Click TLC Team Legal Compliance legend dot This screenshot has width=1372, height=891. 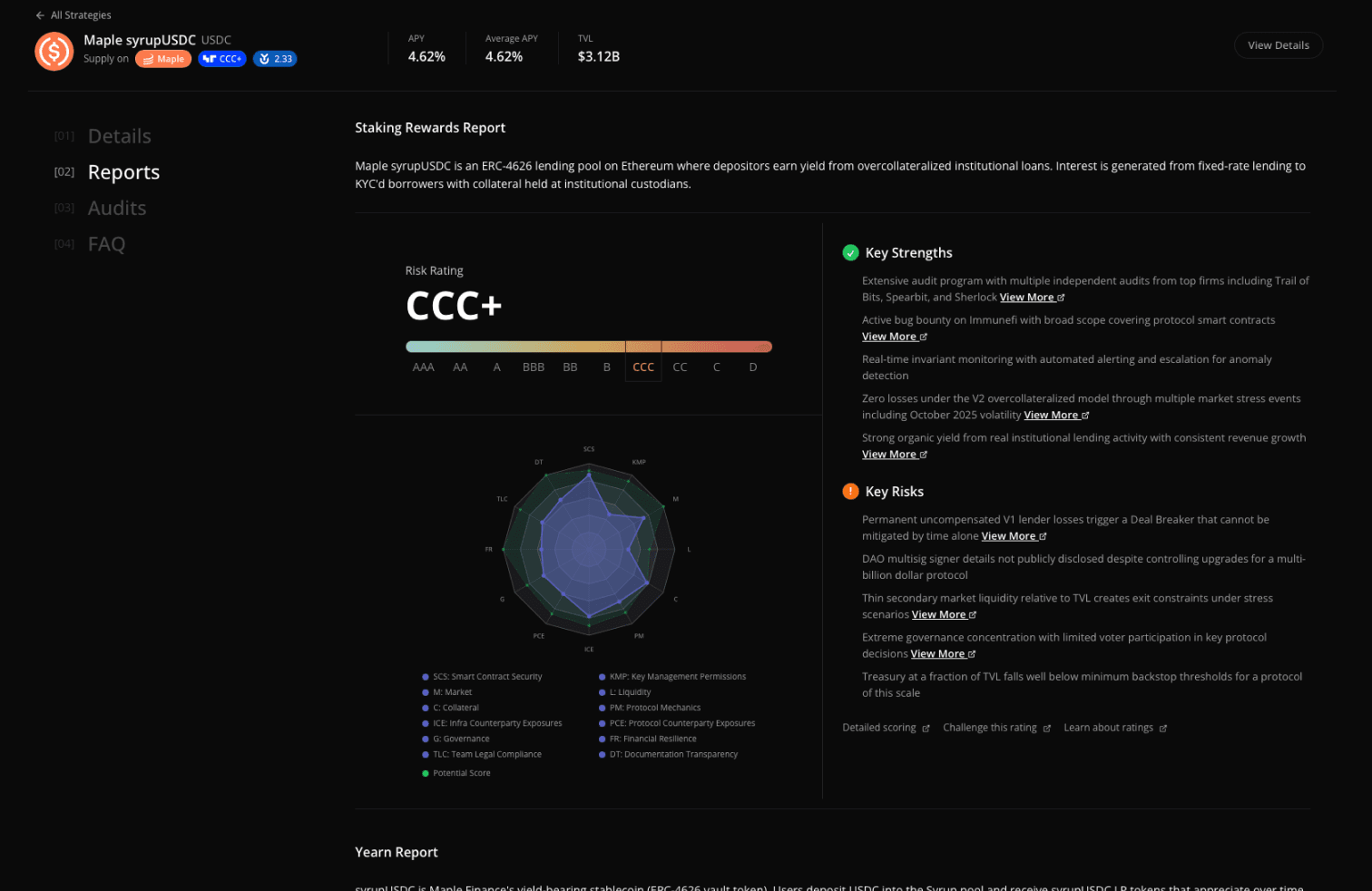pos(426,754)
